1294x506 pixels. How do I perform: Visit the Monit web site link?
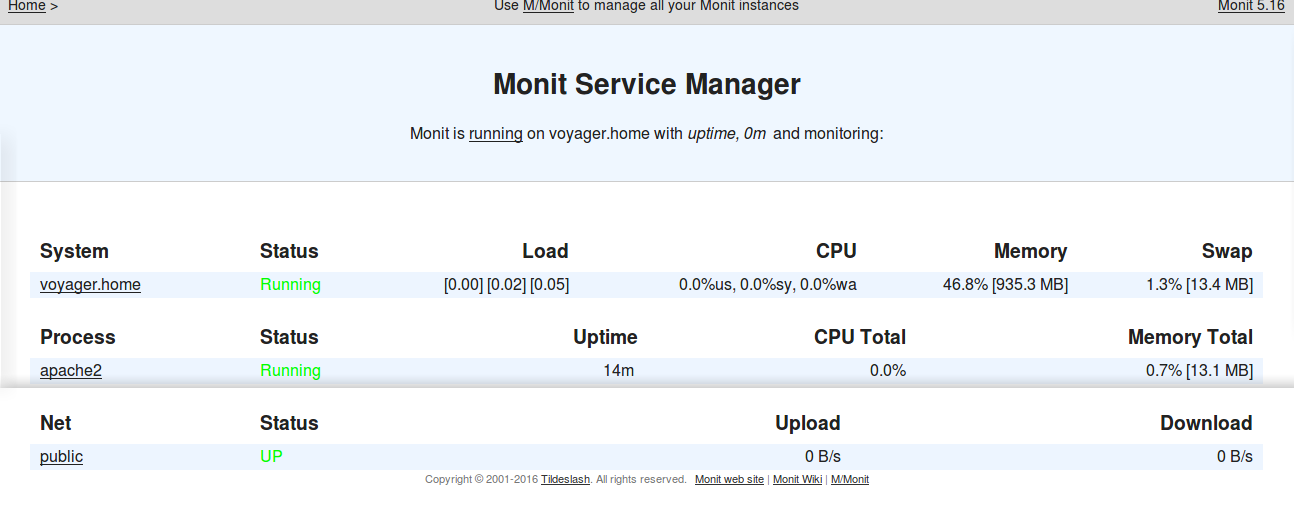pyautogui.click(x=729, y=479)
